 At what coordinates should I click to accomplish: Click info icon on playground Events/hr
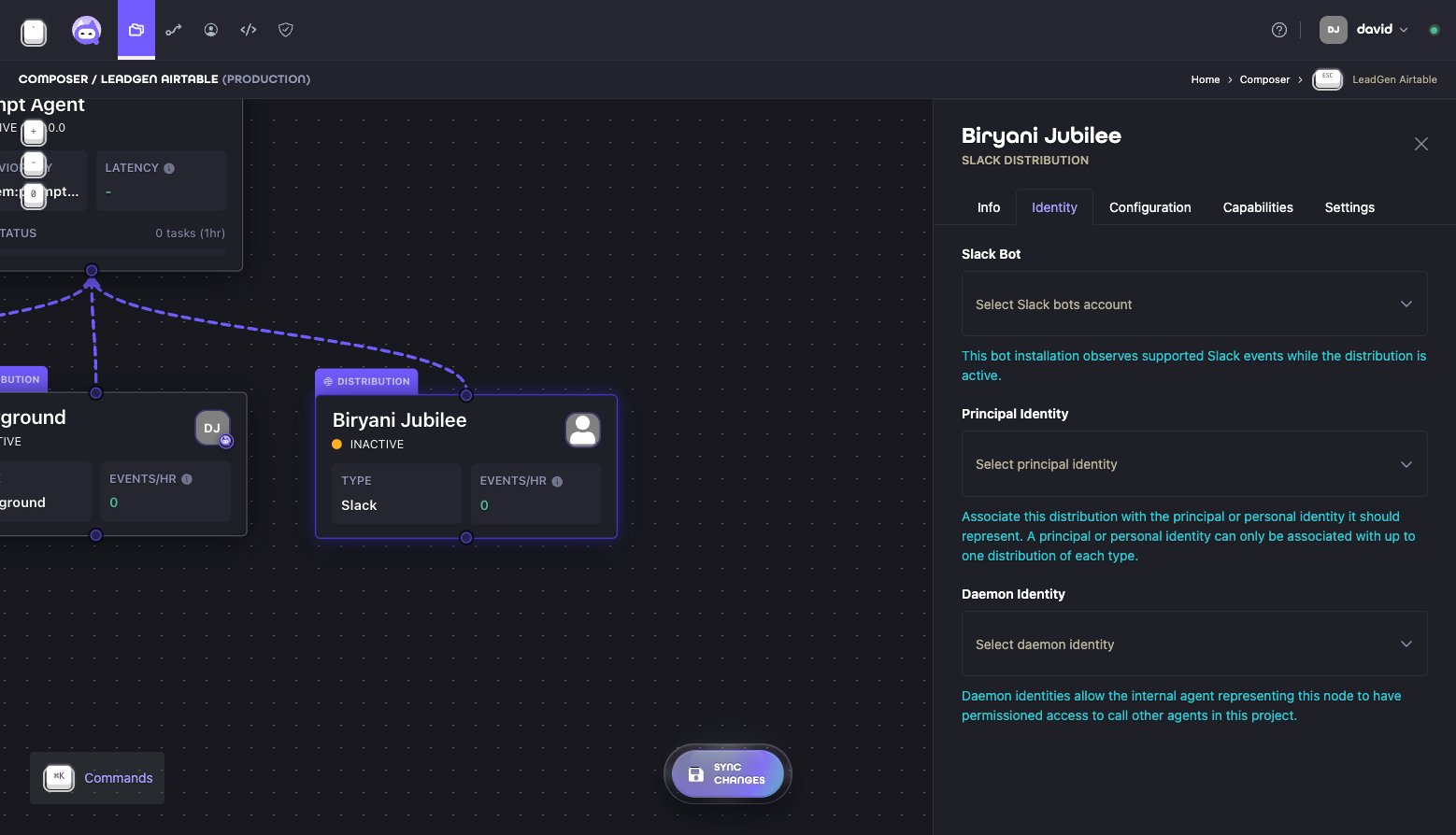pyautogui.click(x=187, y=479)
